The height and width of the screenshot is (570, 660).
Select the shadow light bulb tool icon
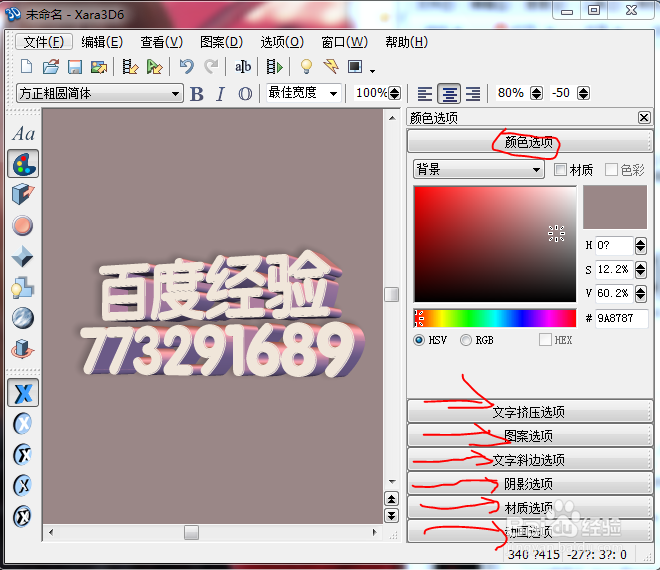point(23,288)
